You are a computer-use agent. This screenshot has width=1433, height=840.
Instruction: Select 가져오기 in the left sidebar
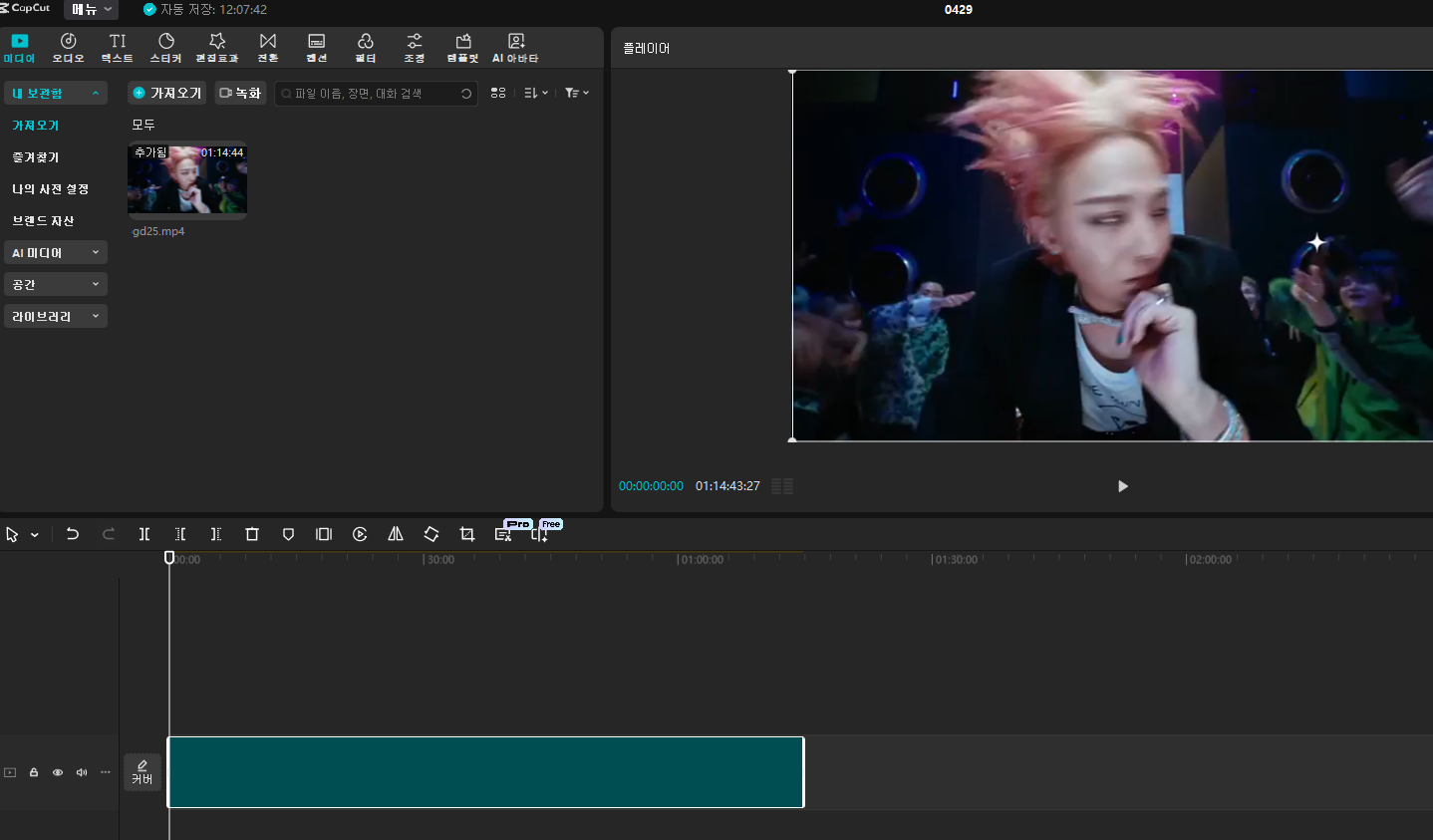(x=36, y=126)
